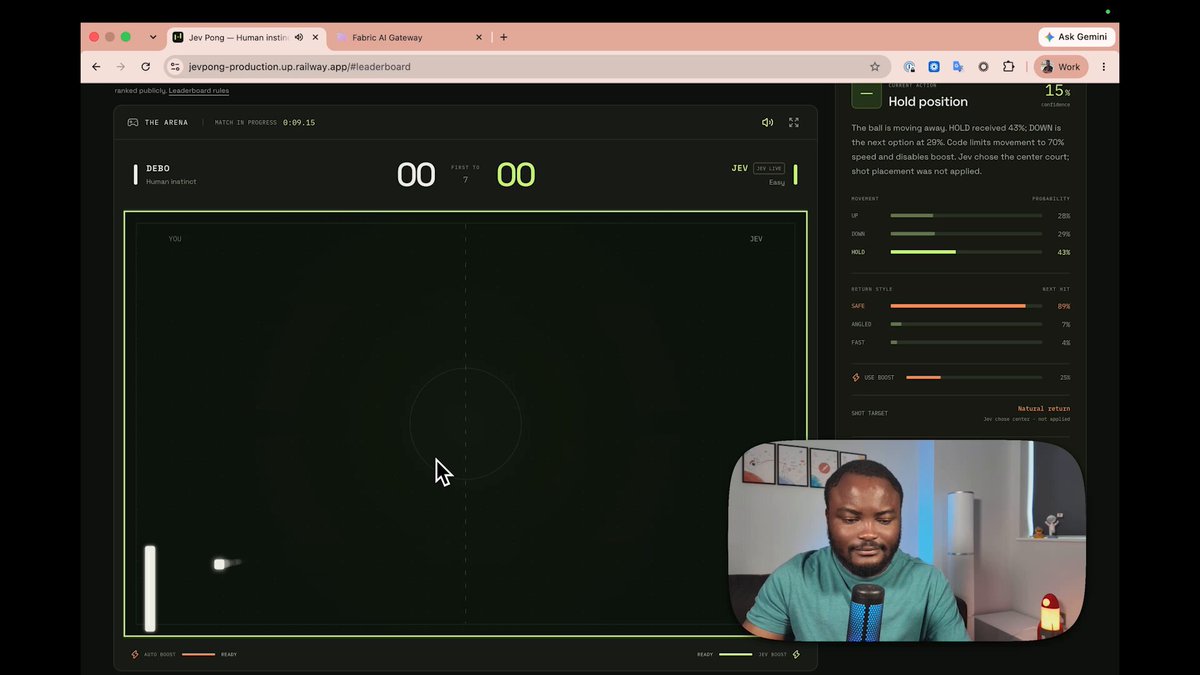Viewport: 1200px width, 675px height.
Task: Mute the arena sound with the speaker icon
Action: (x=767, y=122)
